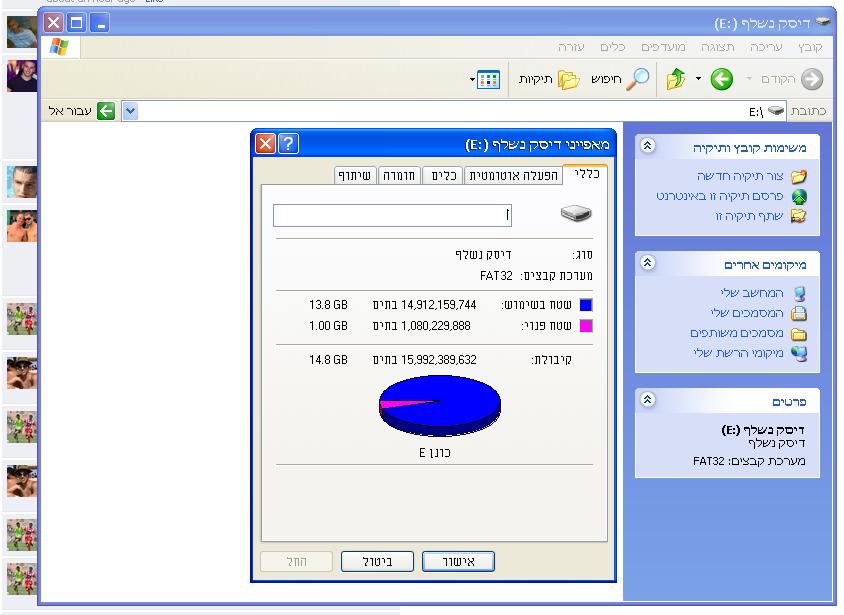This screenshot has height=615, width=844.
Task: Click the green Go (עבור אל) arrow button
Action: pyautogui.click(x=105, y=111)
